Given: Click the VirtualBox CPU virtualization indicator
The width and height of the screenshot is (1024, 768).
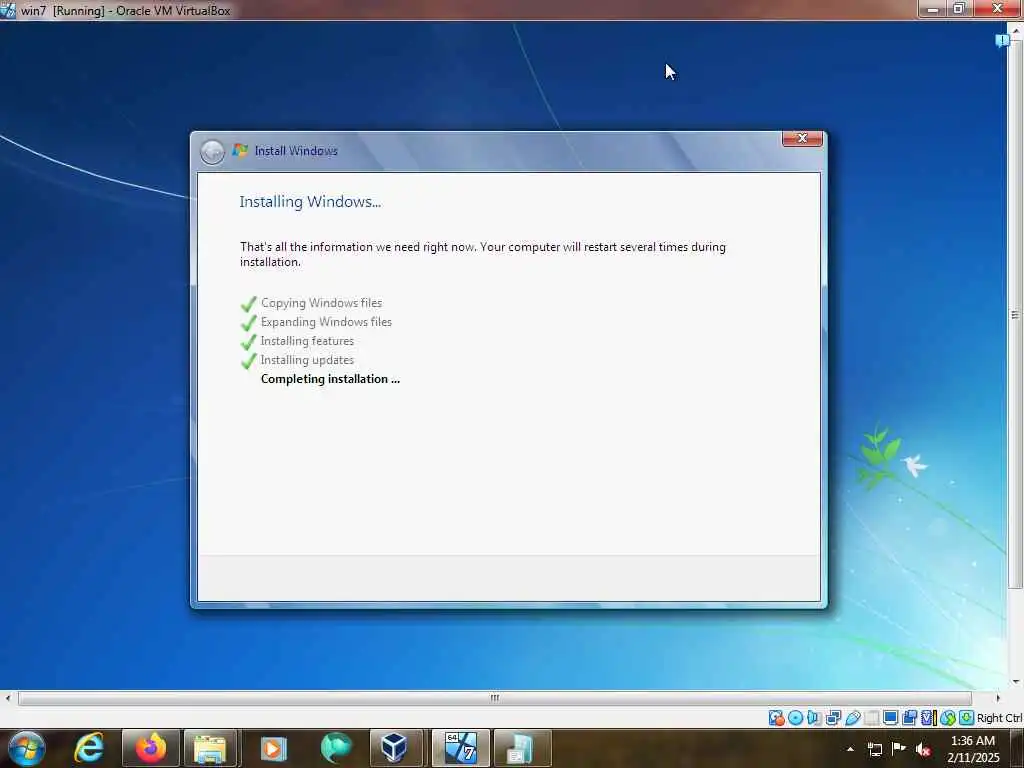Looking at the screenshot, I should click(x=928, y=718).
